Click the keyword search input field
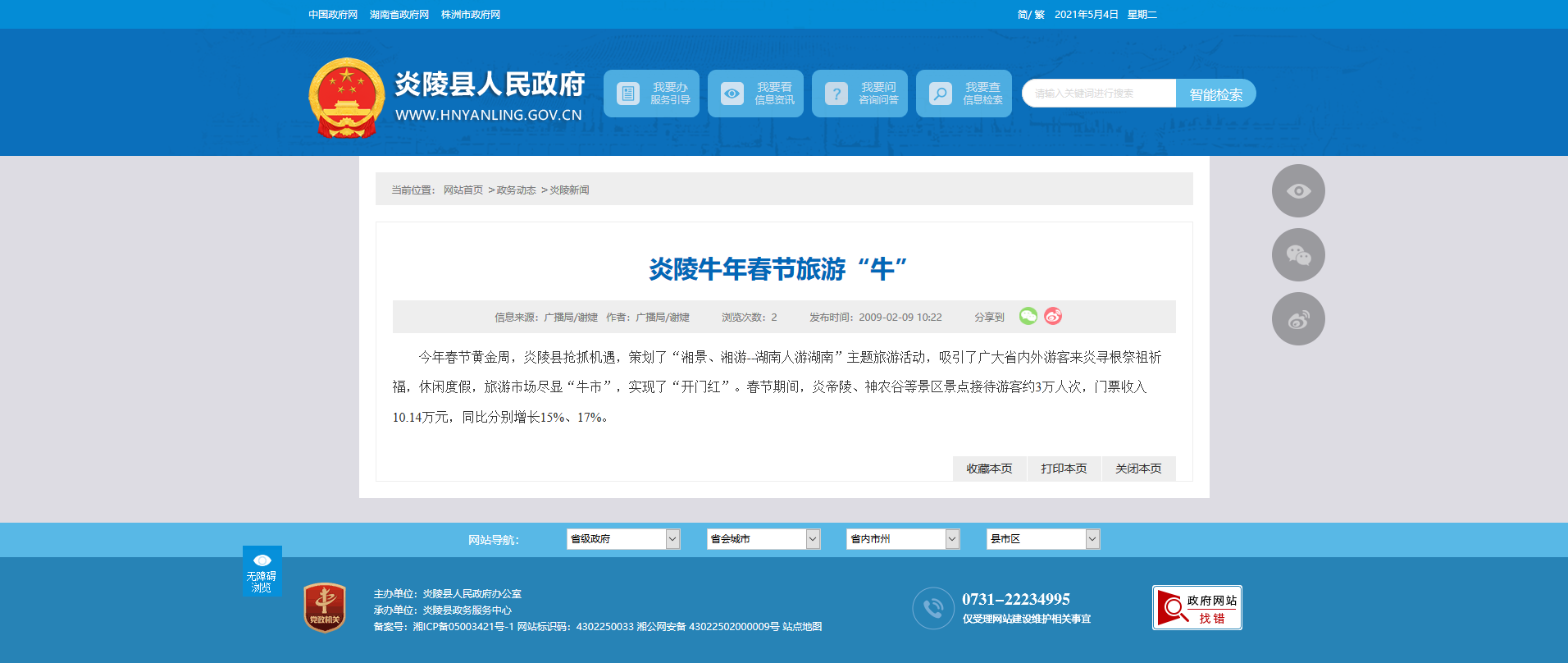Image resolution: width=1568 pixels, height=663 pixels. [1099, 94]
